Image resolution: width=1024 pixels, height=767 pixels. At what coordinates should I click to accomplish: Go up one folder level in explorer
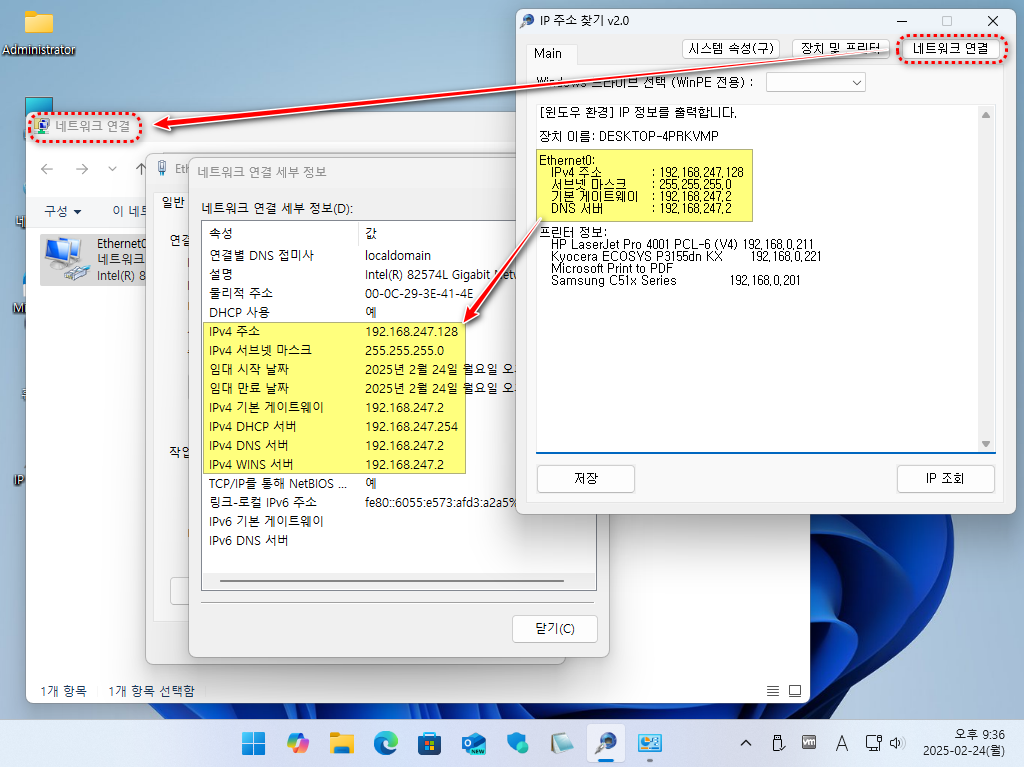pos(140,169)
